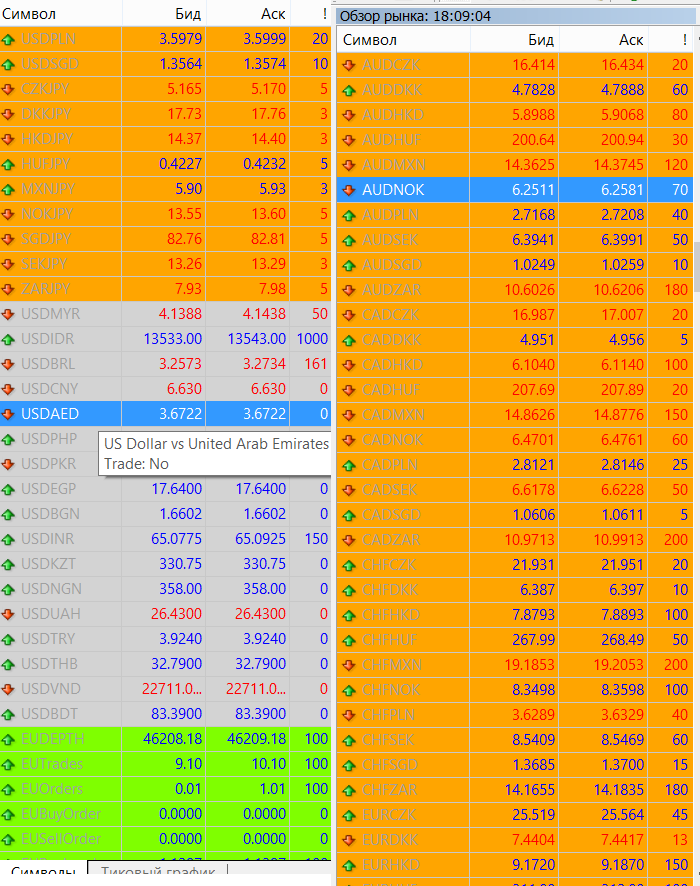
Task: Click the down arrow icon beside CHFPLN
Action: 349,715
